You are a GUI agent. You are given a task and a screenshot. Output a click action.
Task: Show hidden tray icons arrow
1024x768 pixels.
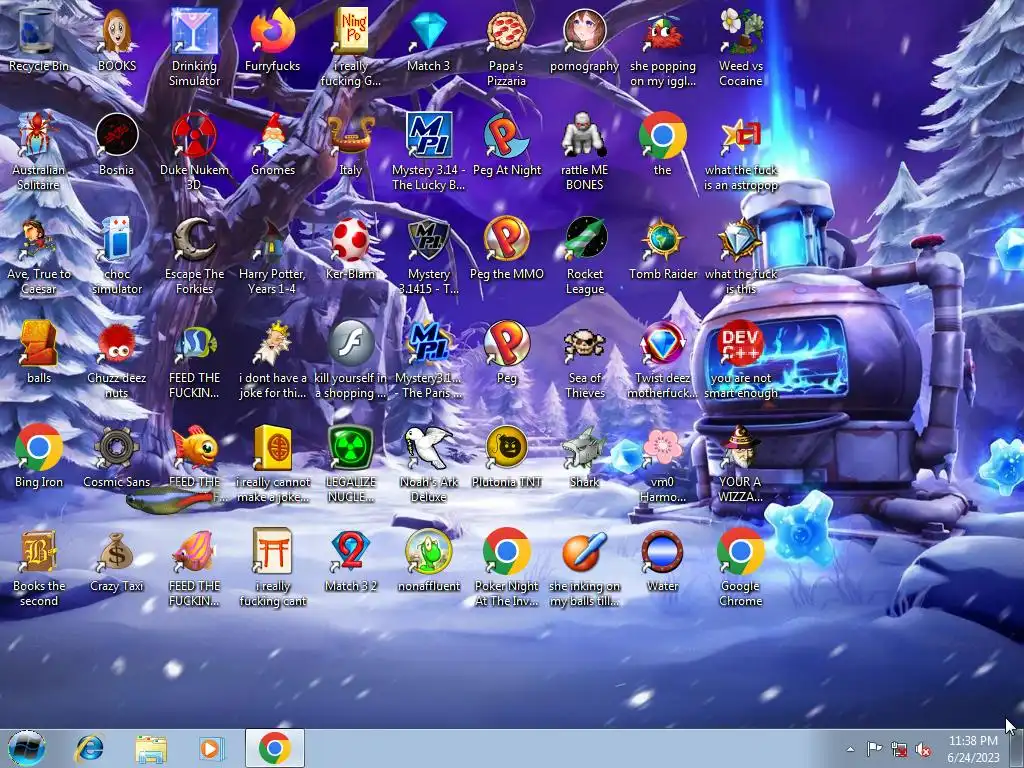(850, 749)
